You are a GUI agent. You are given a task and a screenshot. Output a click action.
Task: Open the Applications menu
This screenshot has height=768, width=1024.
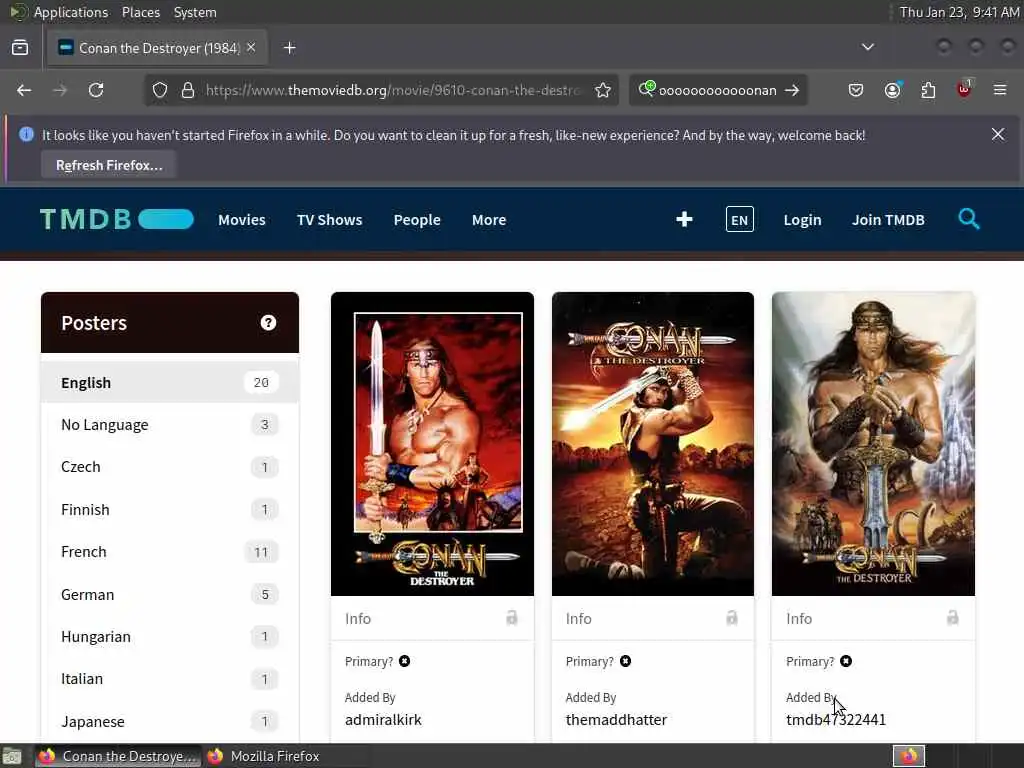(x=71, y=12)
